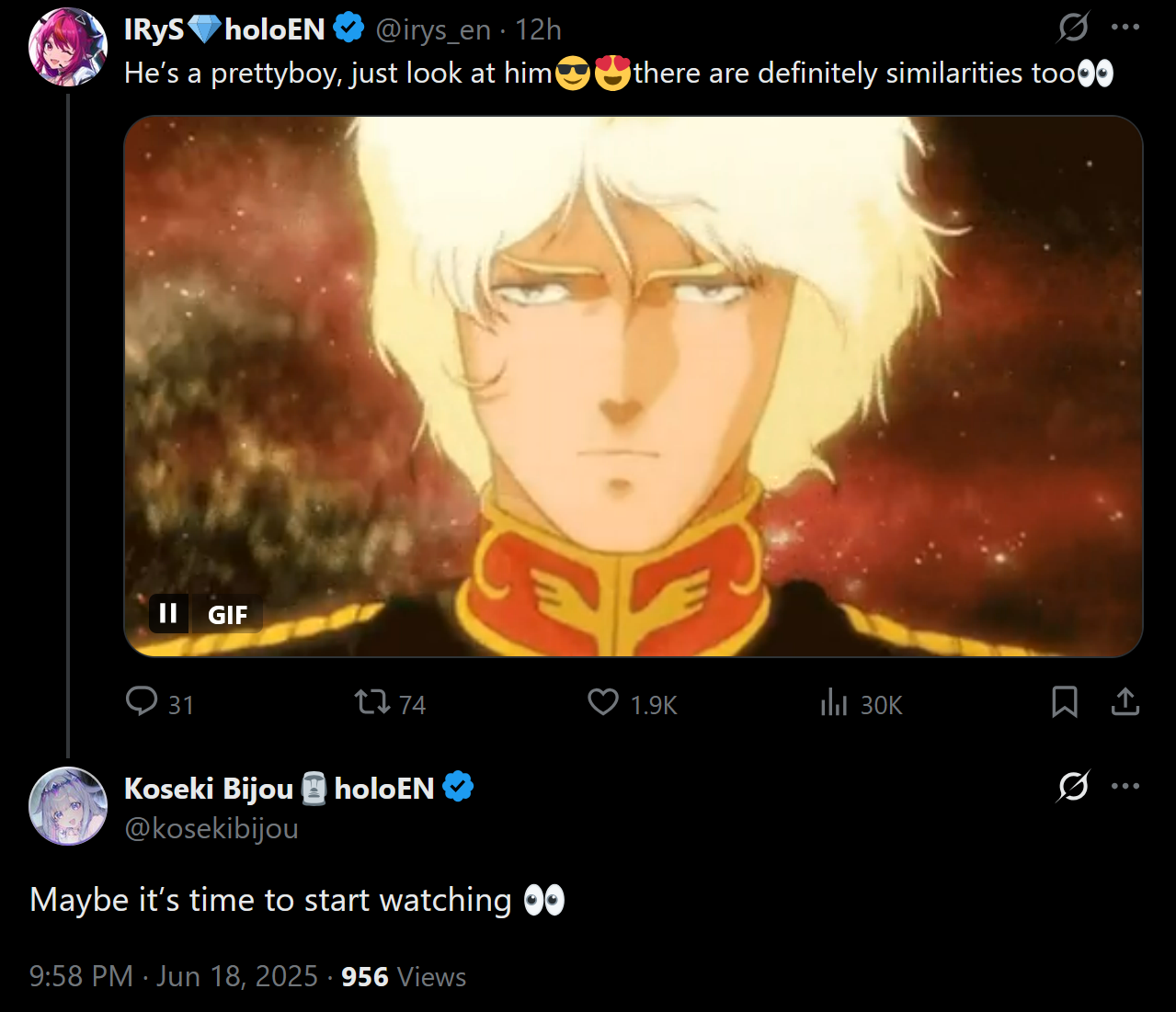Click Koseki Bijou holoEN display name
1176x1012 pixels.
pos(279,789)
